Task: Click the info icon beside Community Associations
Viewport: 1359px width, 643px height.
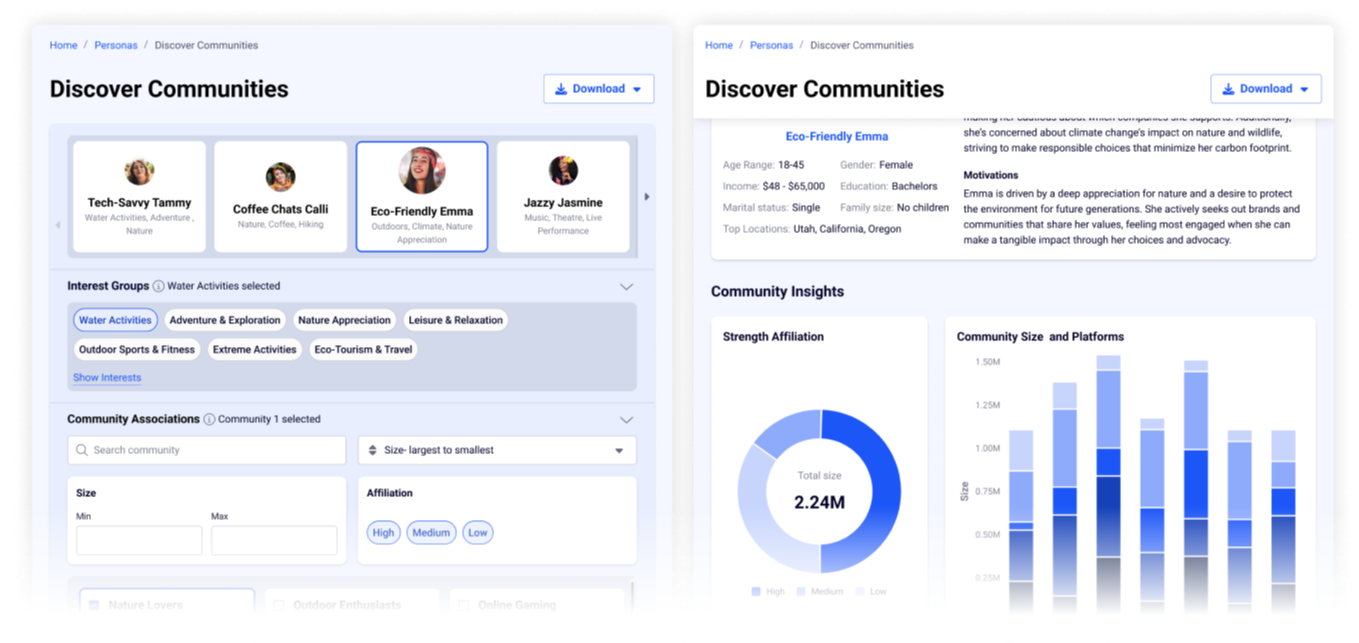Action: pyautogui.click(x=209, y=420)
